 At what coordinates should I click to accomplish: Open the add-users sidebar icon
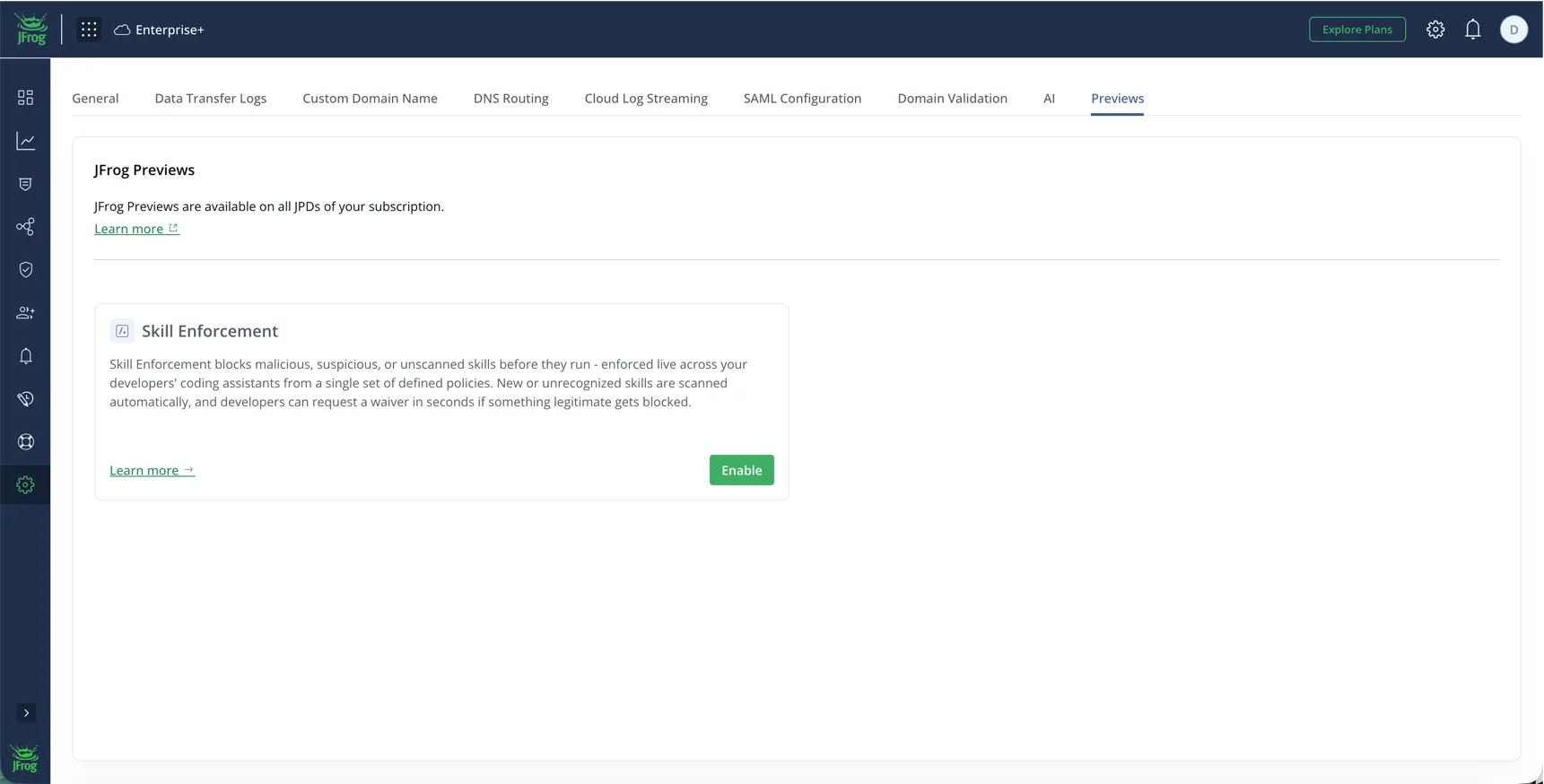[x=25, y=313]
